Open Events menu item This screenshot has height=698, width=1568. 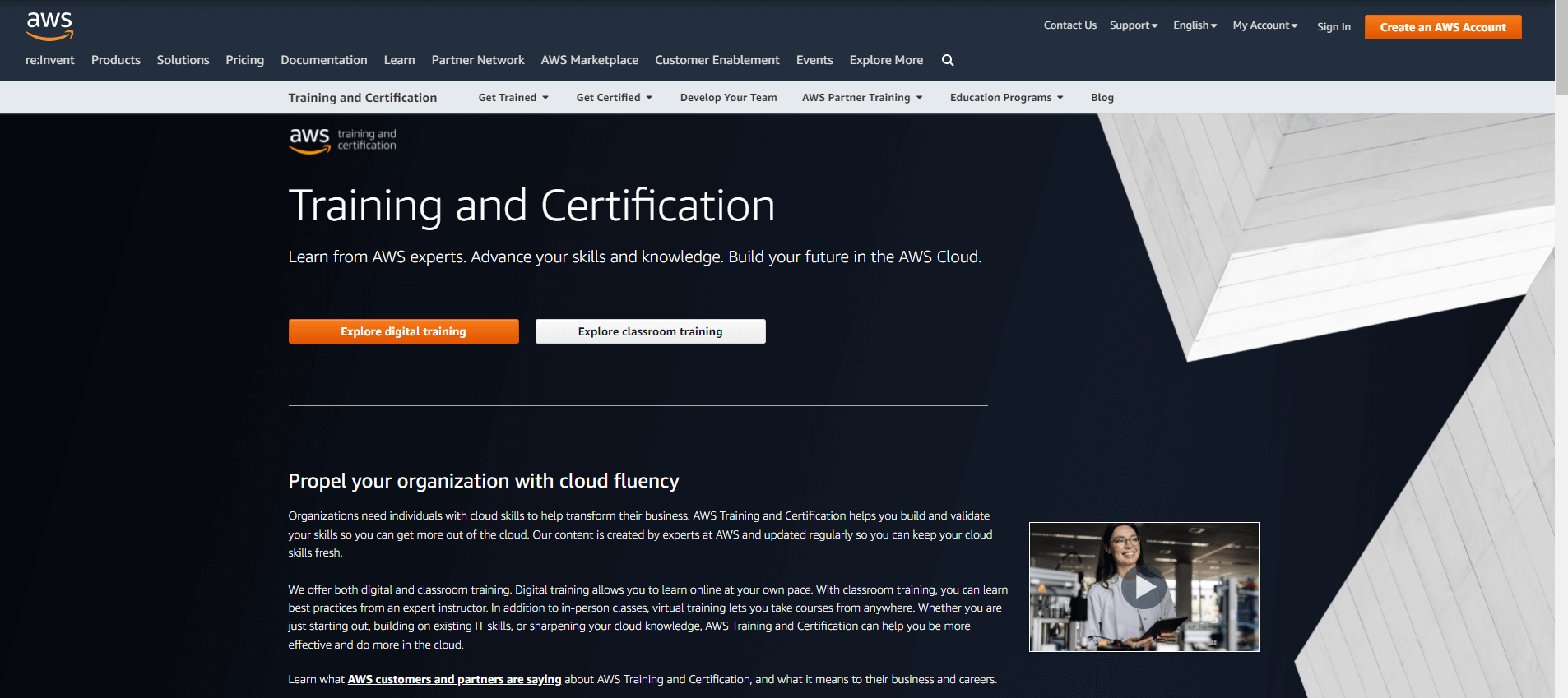pos(814,60)
